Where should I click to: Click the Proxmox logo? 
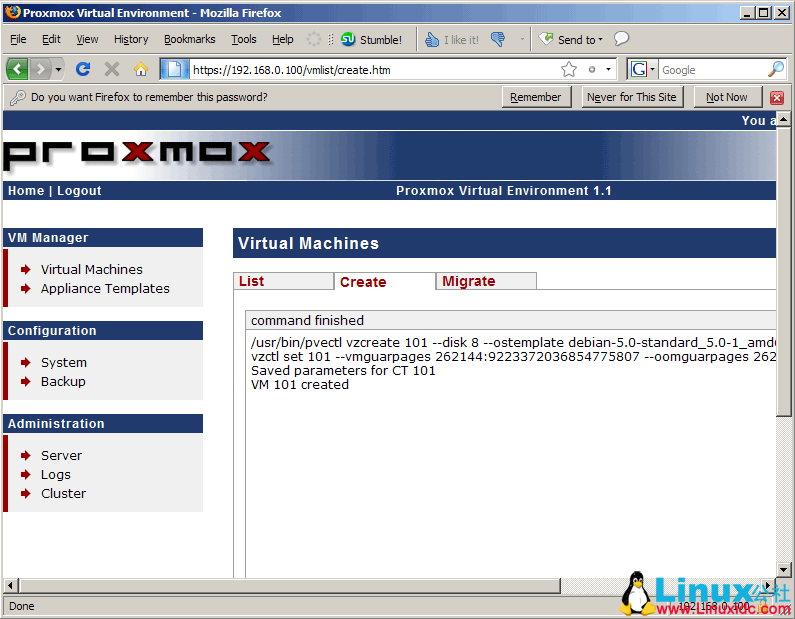[137, 154]
